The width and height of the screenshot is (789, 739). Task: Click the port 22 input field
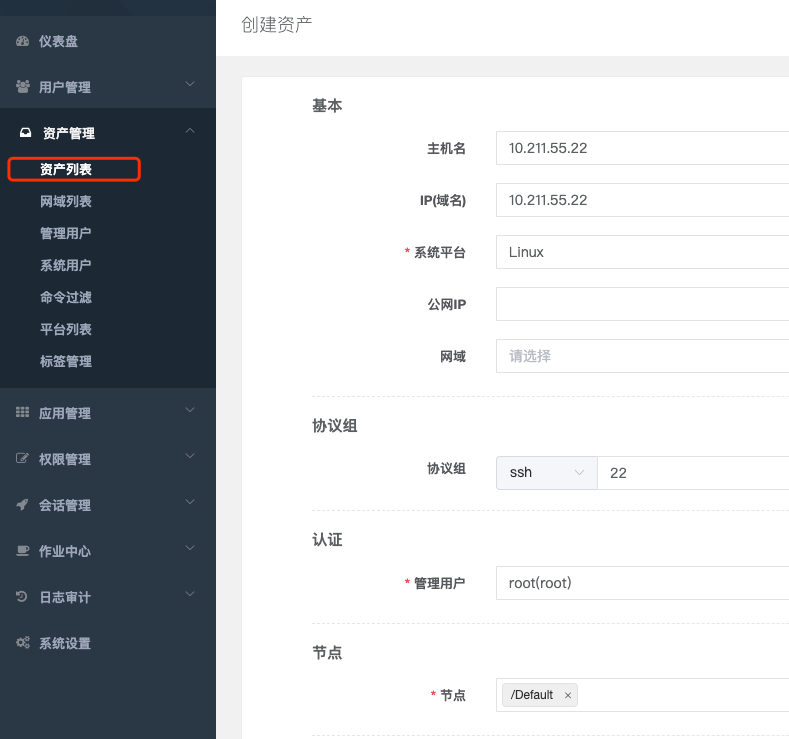click(693, 473)
